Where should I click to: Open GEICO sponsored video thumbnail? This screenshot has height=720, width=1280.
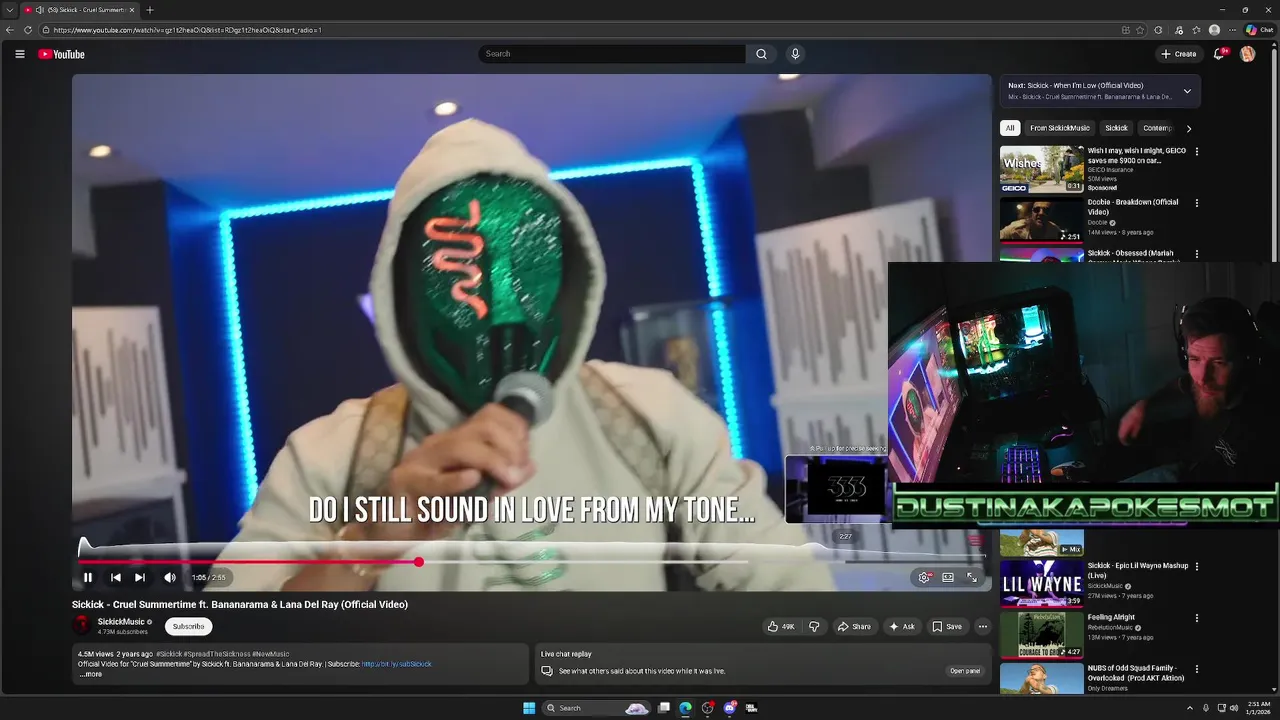pos(1042,169)
